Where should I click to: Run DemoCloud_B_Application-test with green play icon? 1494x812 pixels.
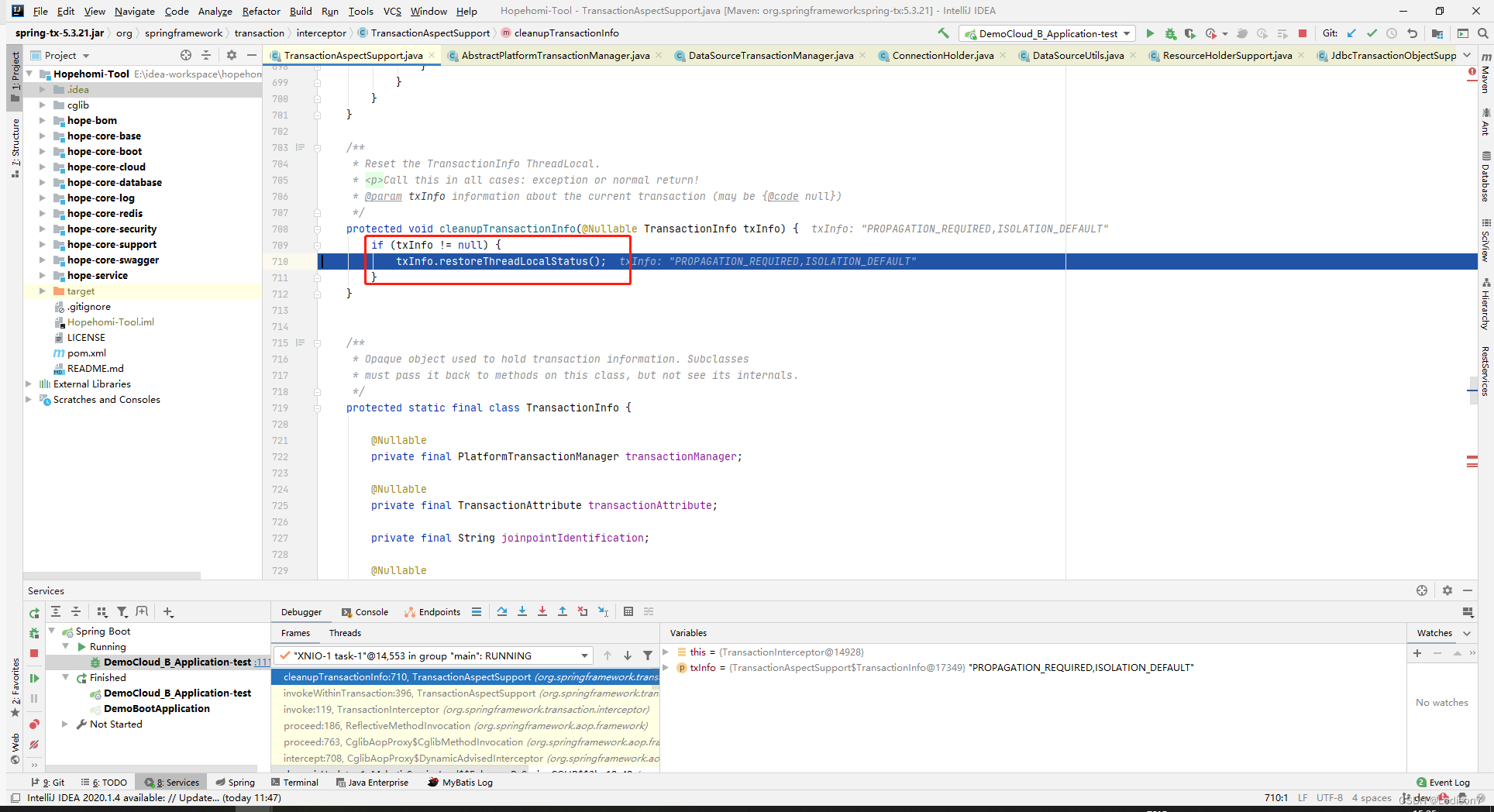pyautogui.click(x=1150, y=33)
